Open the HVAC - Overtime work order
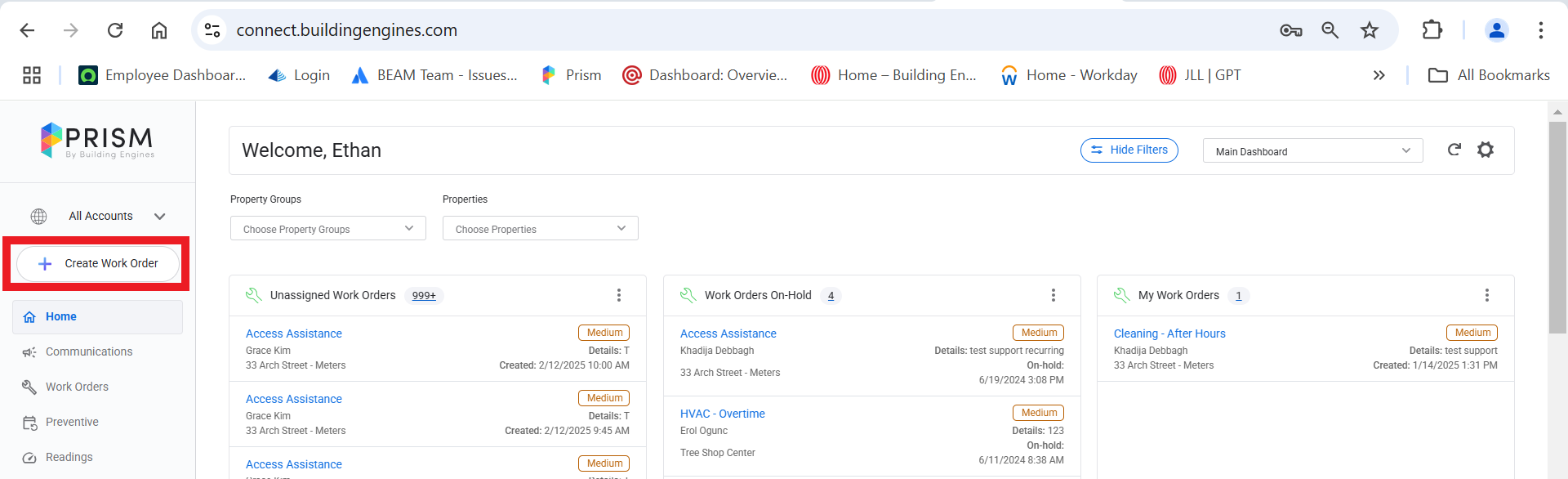The height and width of the screenshot is (479, 1568). pyautogui.click(x=722, y=414)
